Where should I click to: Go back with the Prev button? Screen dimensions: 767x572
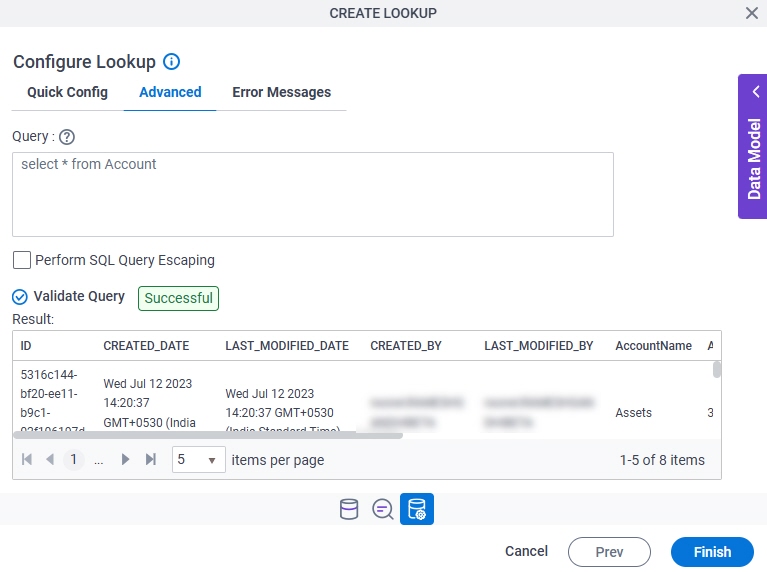609,552
